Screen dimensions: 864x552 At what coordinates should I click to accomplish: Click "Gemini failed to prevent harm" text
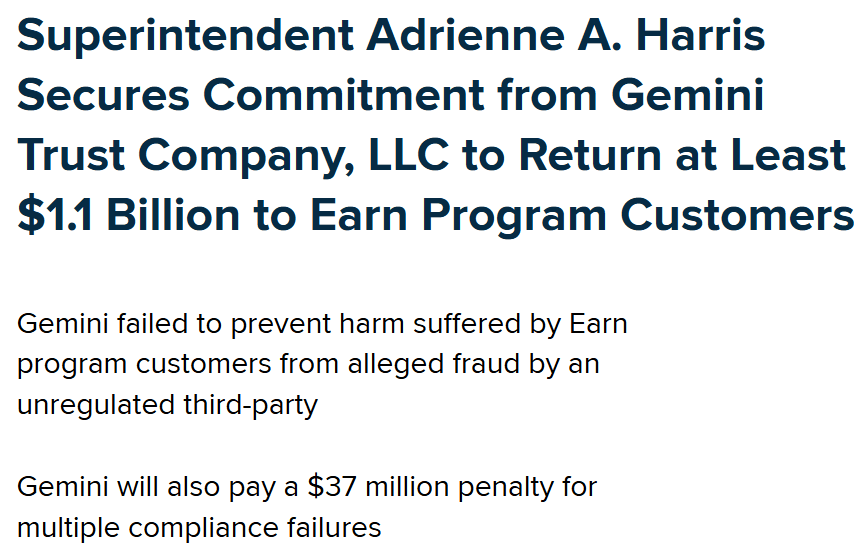click(210, 324)
